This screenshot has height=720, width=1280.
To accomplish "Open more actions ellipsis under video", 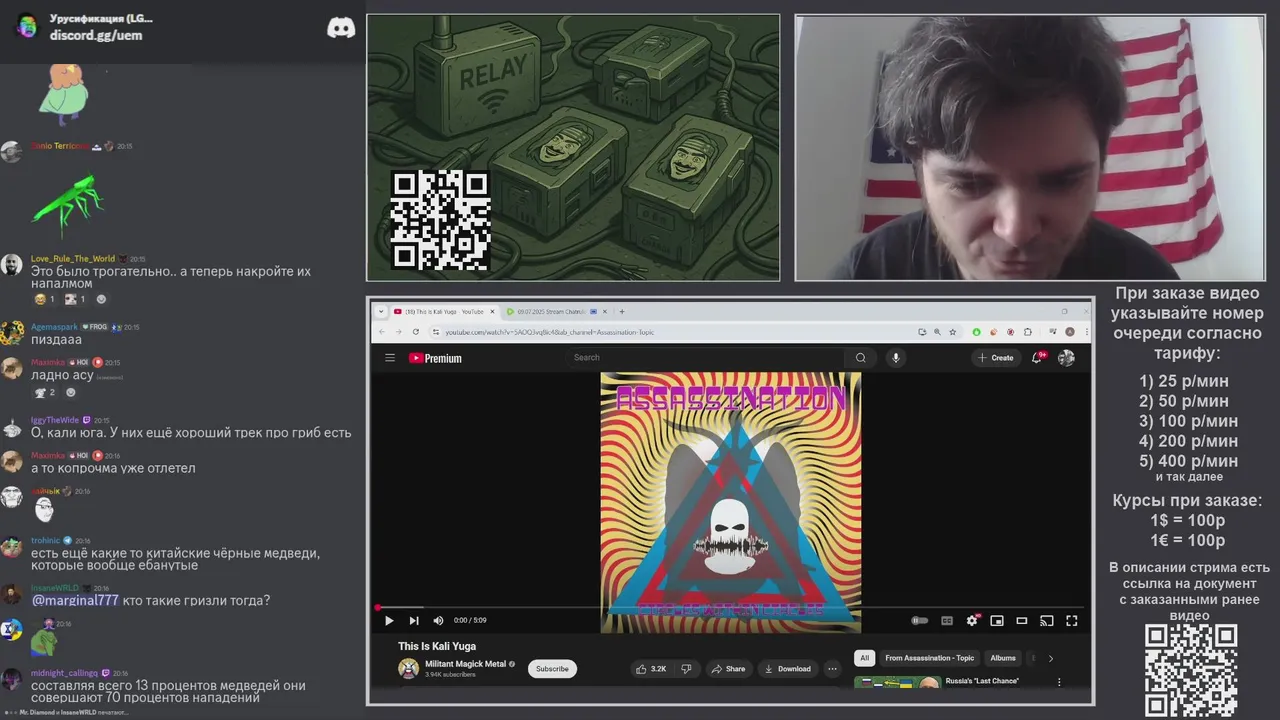I will [832, 669].
